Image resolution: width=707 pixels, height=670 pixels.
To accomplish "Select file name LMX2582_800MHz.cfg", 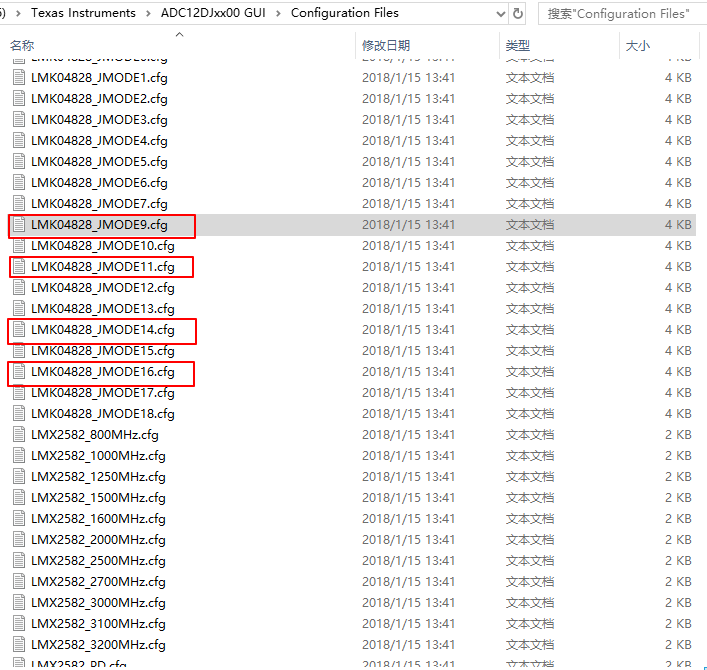I will (x=95, y=435).
